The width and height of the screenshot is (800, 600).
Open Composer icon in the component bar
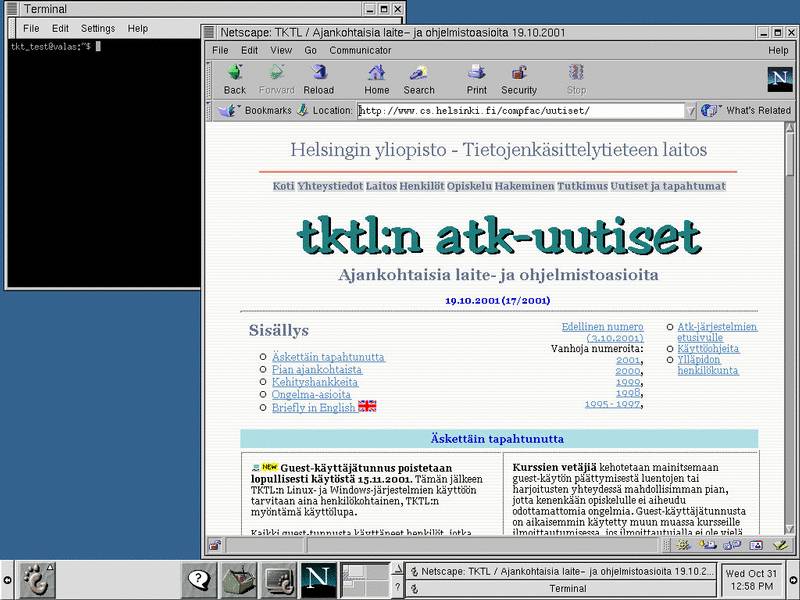tap(781, 545)
